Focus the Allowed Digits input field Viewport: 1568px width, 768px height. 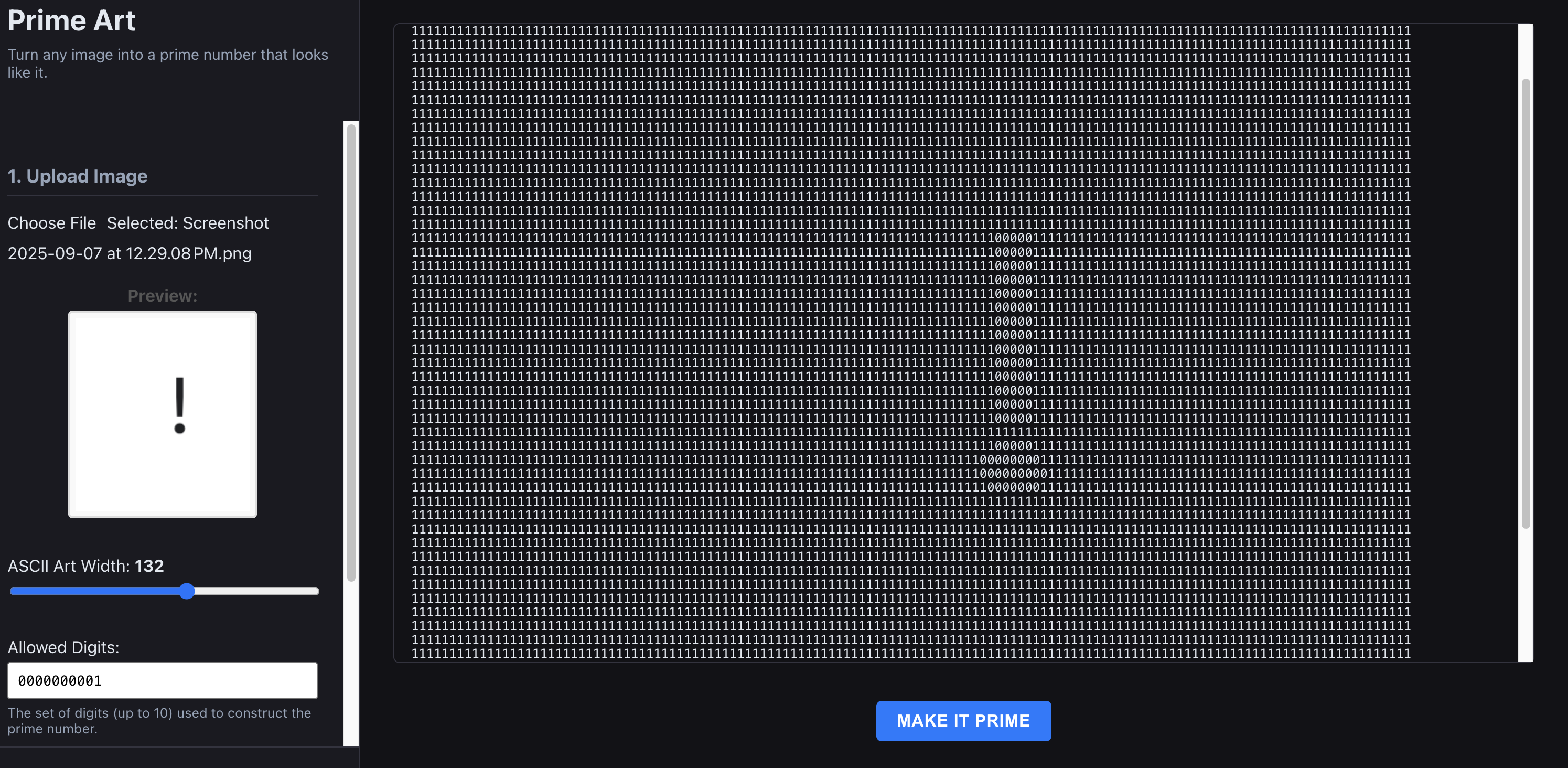[162, 680]
